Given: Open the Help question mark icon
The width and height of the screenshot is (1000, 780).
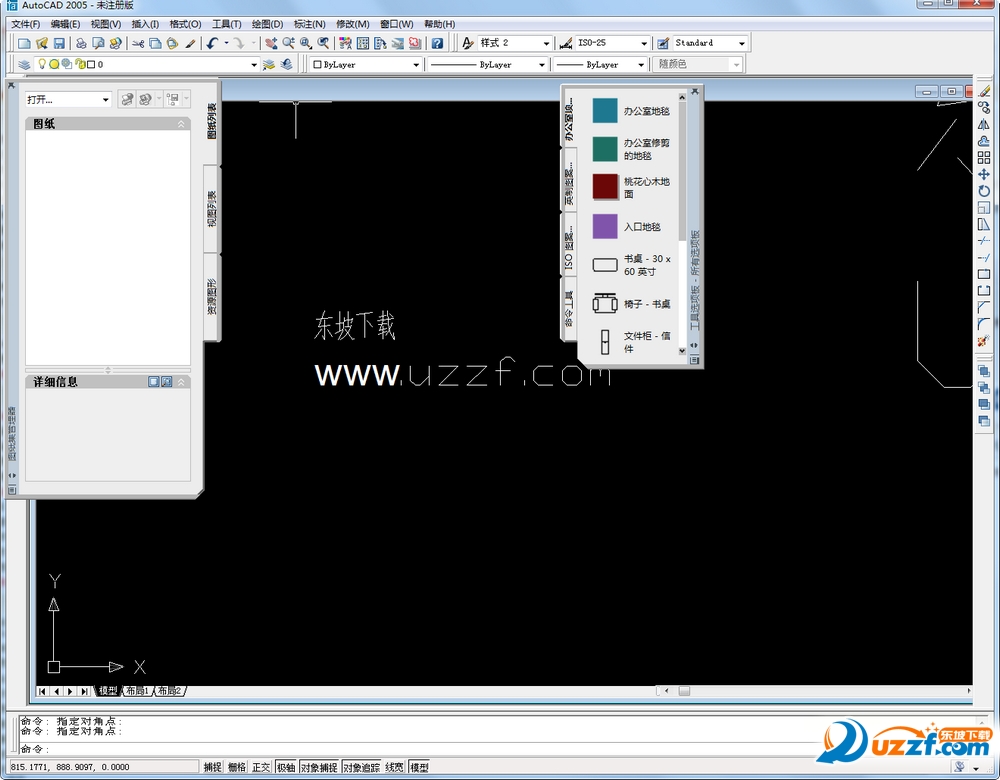Looking at the screenshot, I should pyautogui.click(x=437, y=43).
